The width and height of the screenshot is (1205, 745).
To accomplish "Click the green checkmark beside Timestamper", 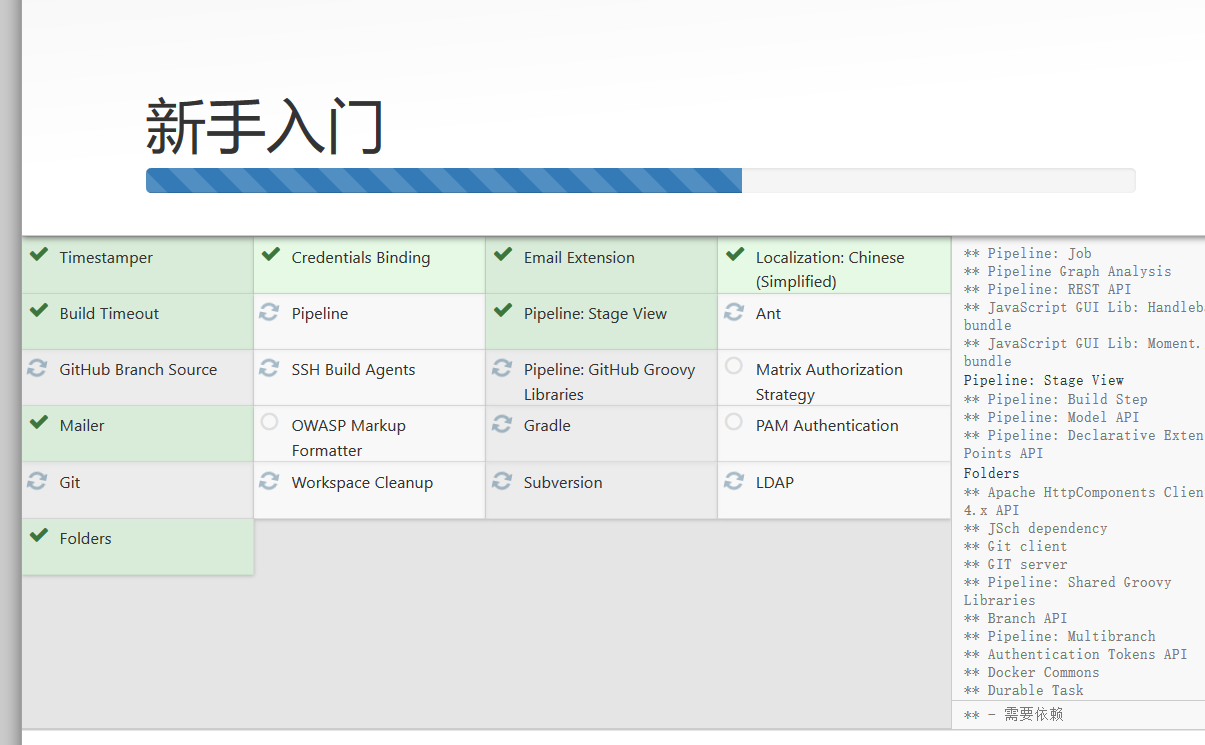I will point(38,255).
